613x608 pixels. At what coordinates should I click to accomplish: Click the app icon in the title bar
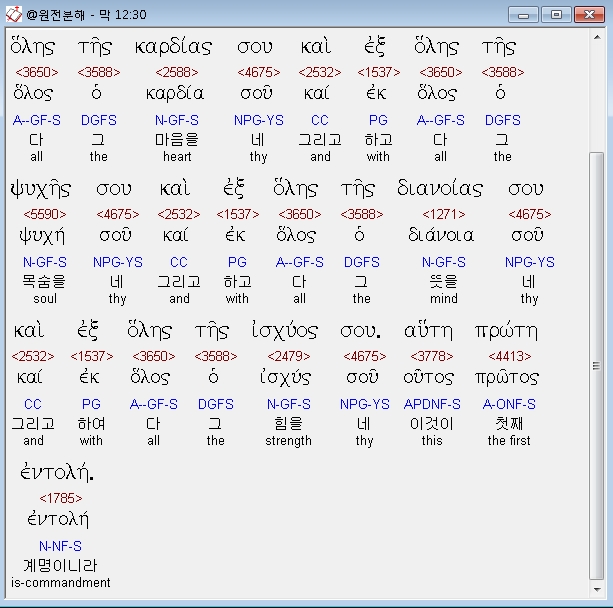click(14, 14)
